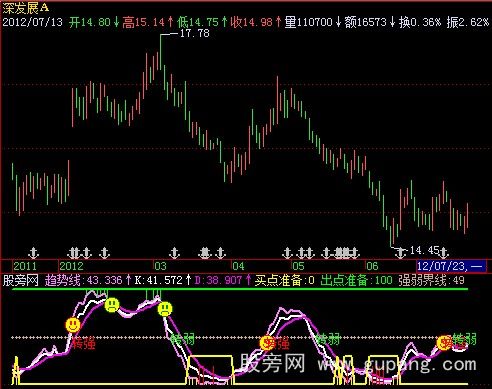The image size is (492, 389).
Task: Click the 17.78 high price annotation
Action: tap(195, 33)
